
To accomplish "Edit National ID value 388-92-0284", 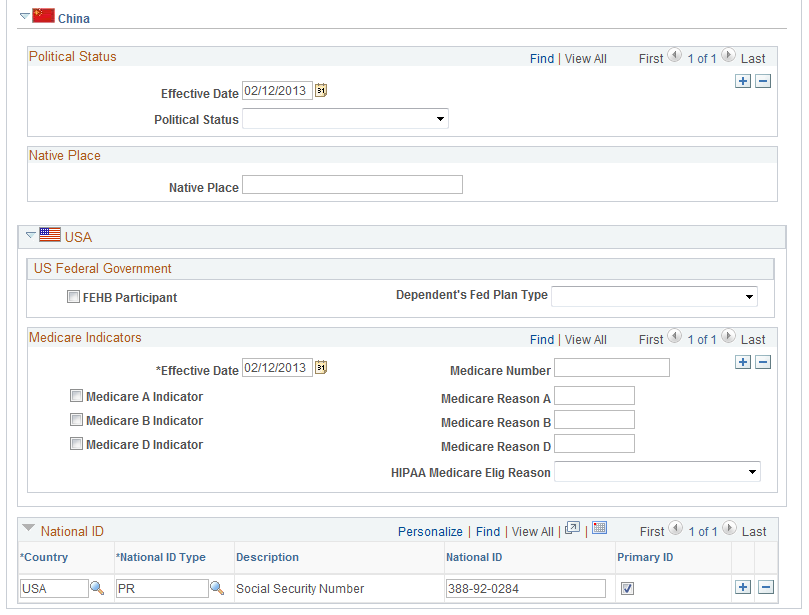I will tap(526, 588).
